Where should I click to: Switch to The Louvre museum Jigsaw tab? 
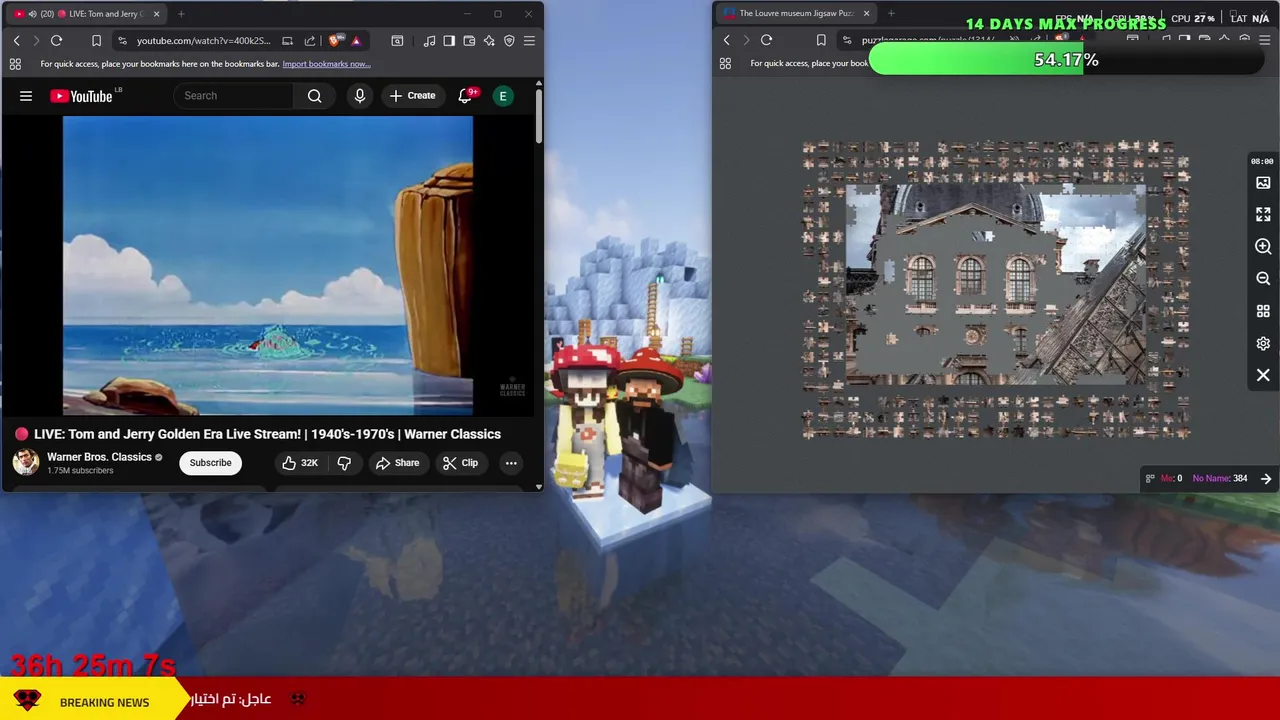click(798, 14)
